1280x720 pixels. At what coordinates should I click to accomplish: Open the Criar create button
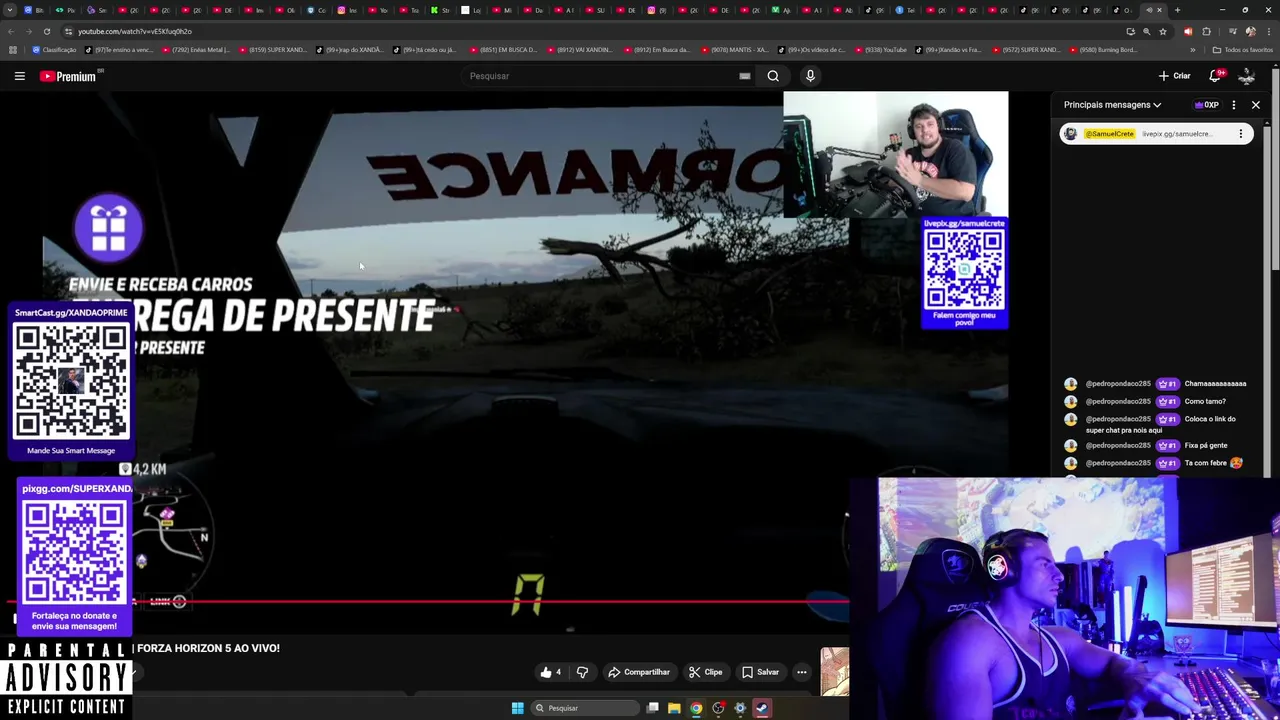tap(1174, 76)
